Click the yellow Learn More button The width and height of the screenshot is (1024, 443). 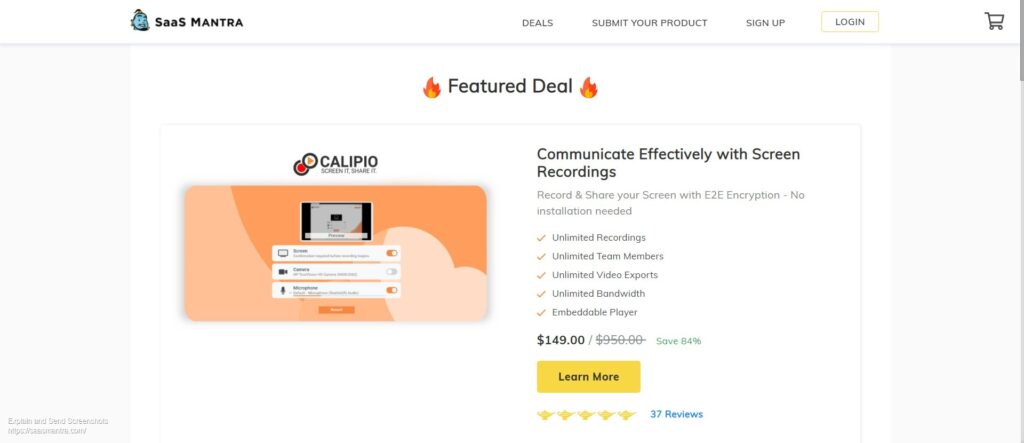pos(588,377)
